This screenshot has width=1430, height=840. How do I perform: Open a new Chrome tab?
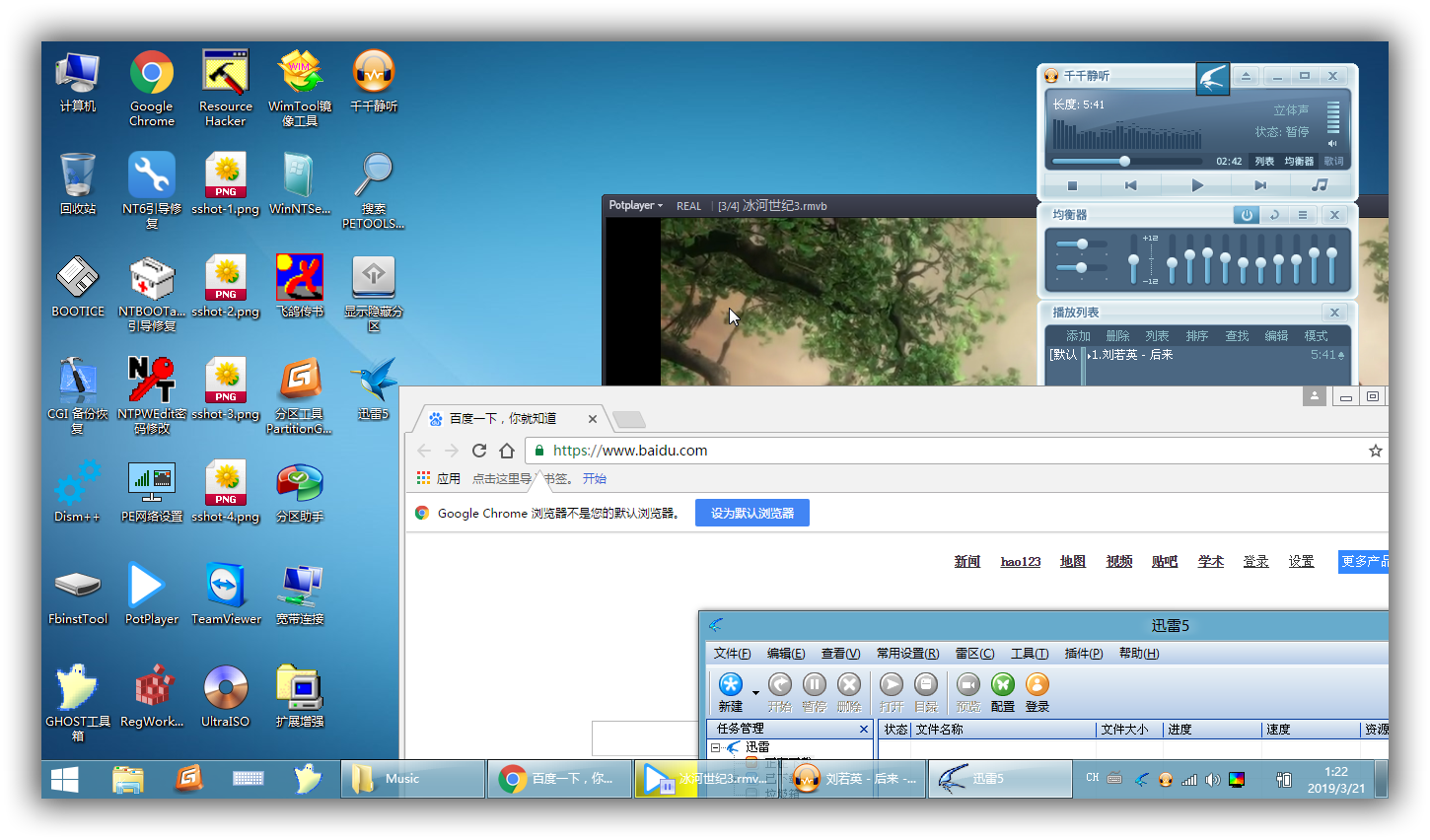tap(628, 420)
